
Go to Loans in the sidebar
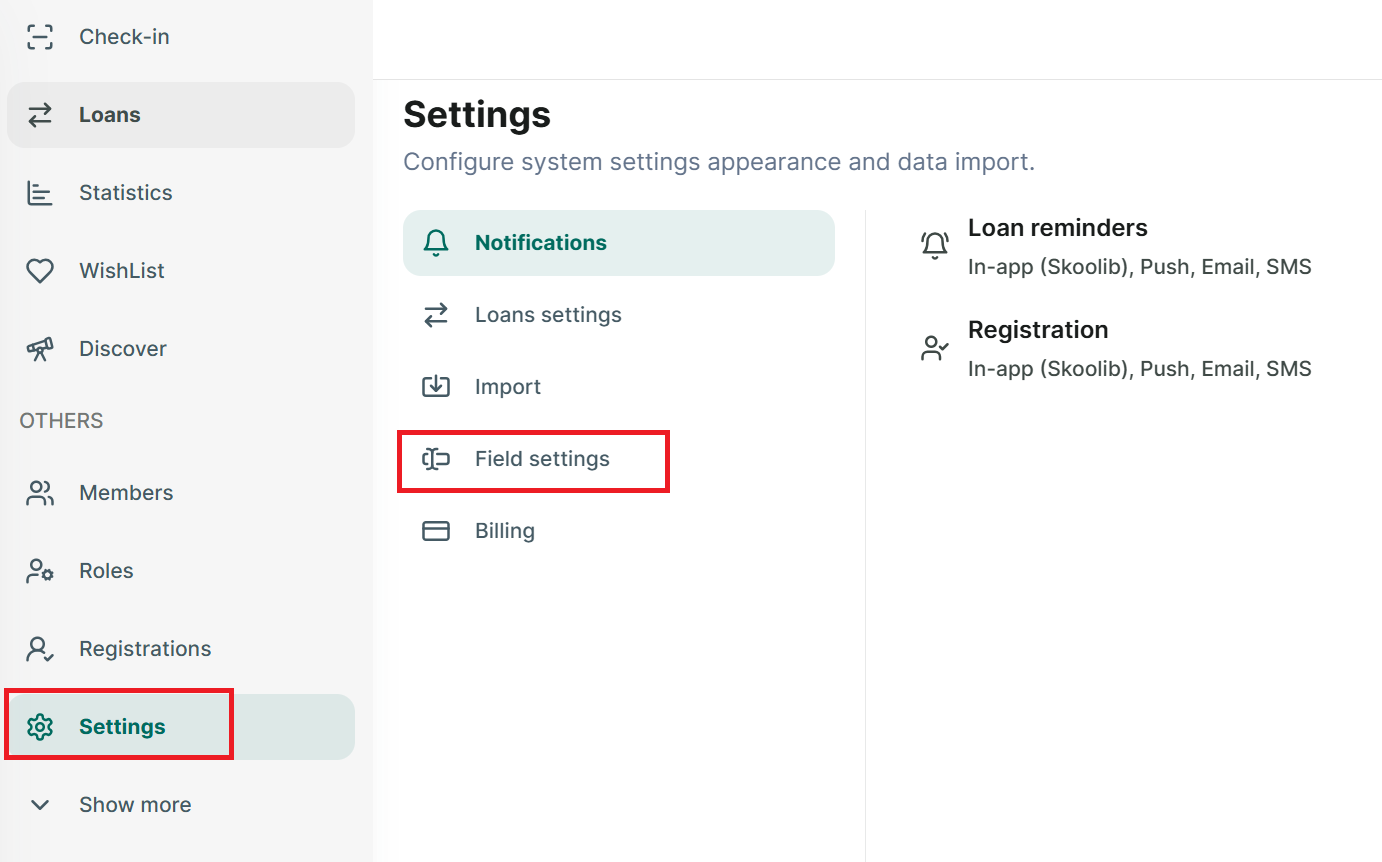[181, 115]
